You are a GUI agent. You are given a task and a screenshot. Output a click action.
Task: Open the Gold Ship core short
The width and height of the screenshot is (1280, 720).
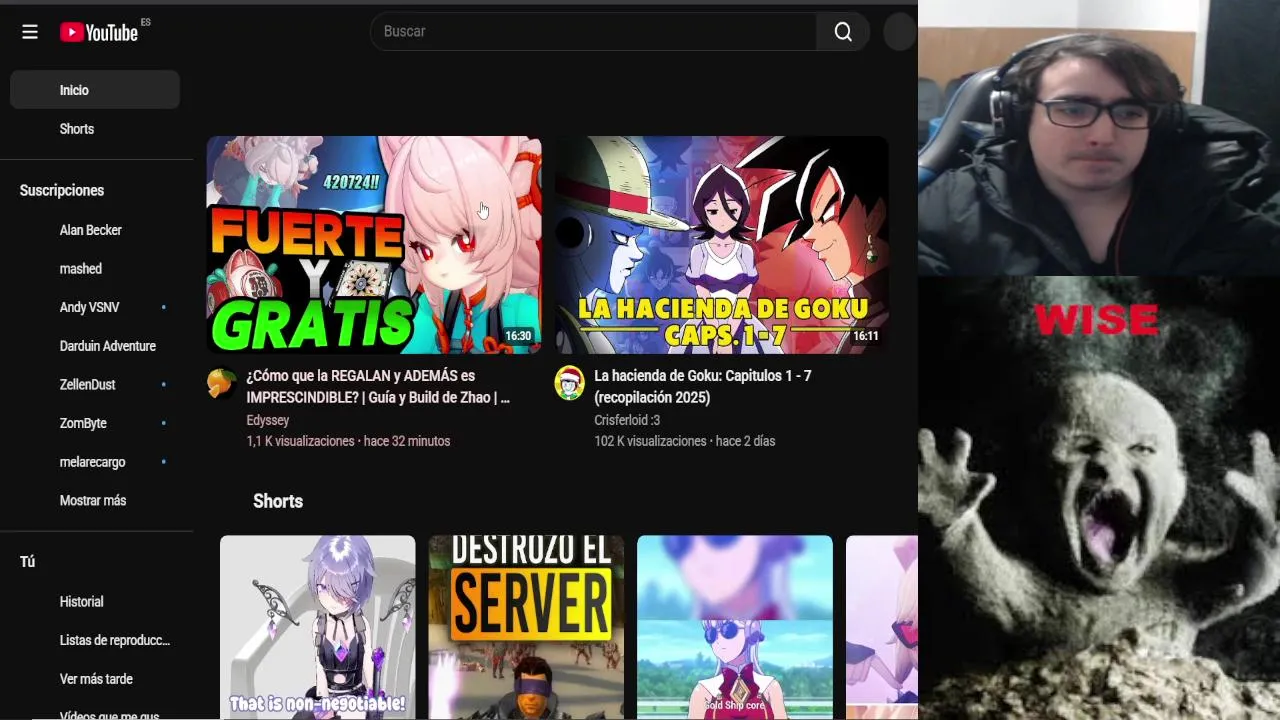pos(735,627)
